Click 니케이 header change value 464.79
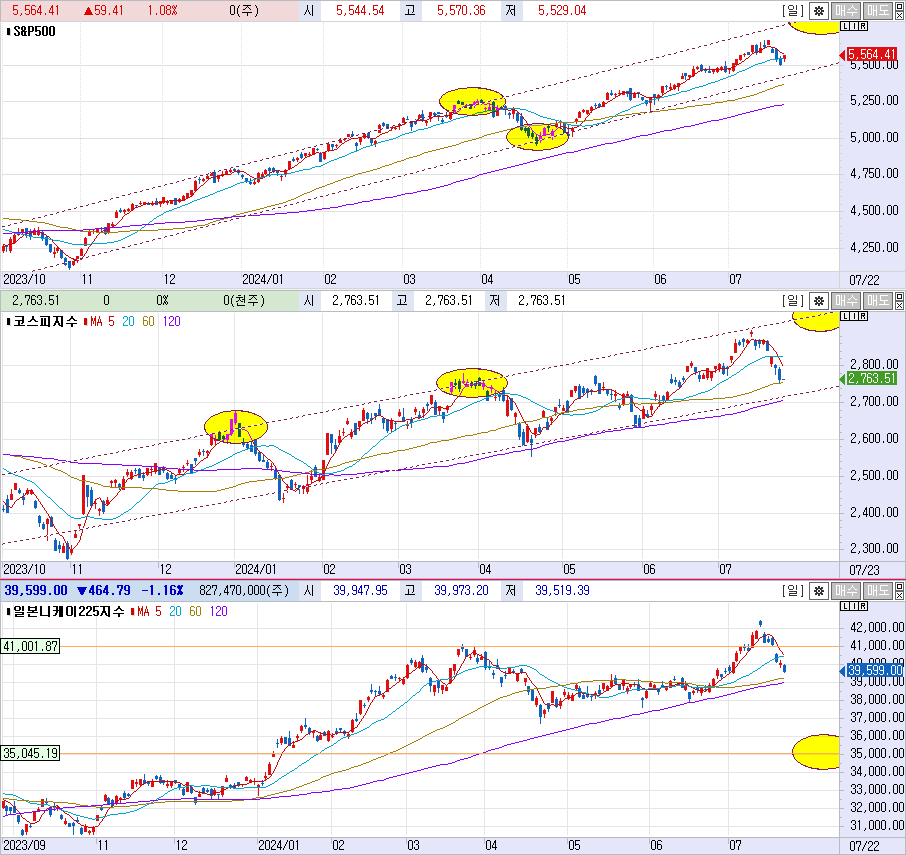Image resolution: width=906 pixels, height=855 pixels. coord(104,590)
